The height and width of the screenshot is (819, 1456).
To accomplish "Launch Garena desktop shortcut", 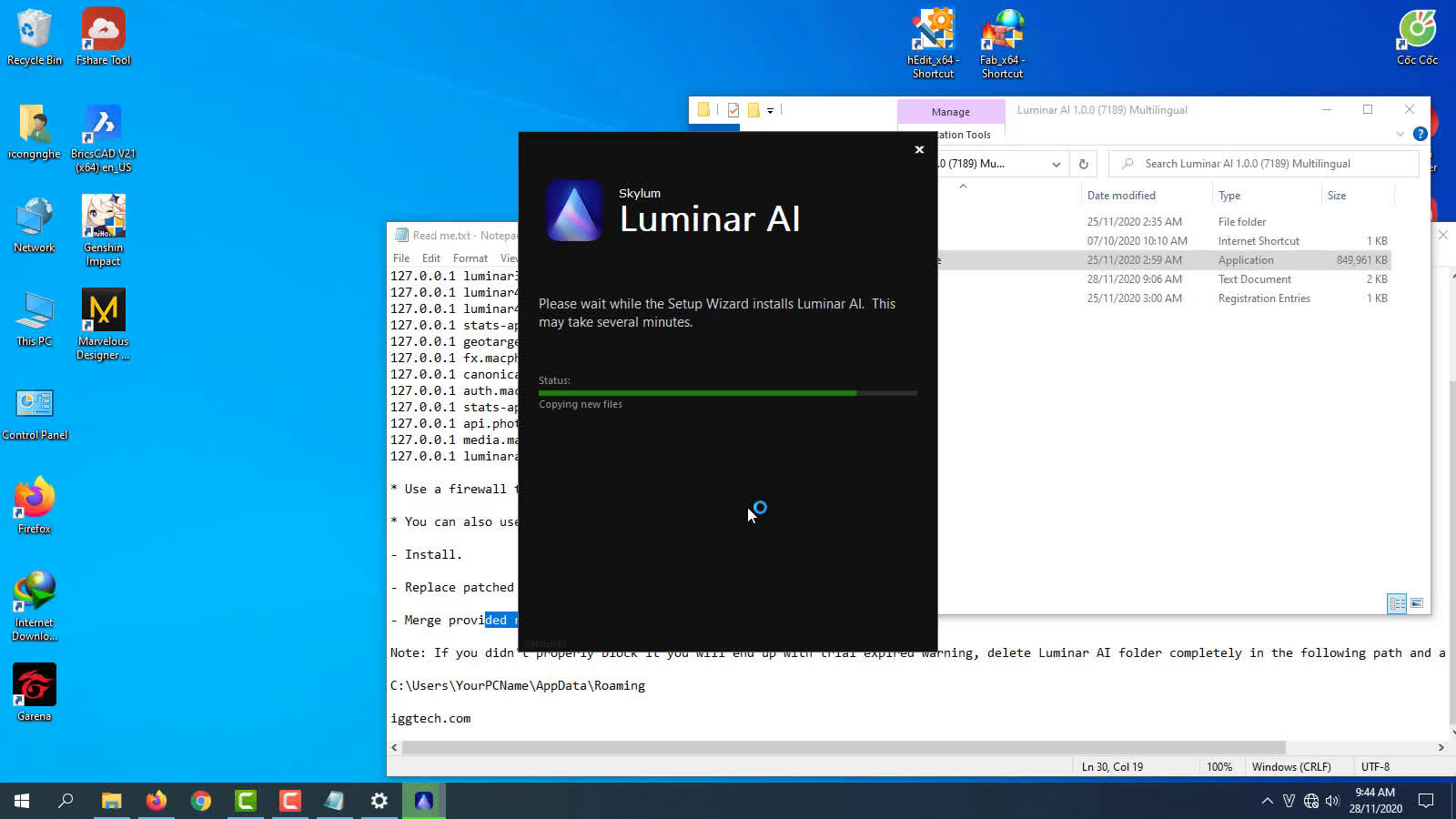I will tap(34, 693).
